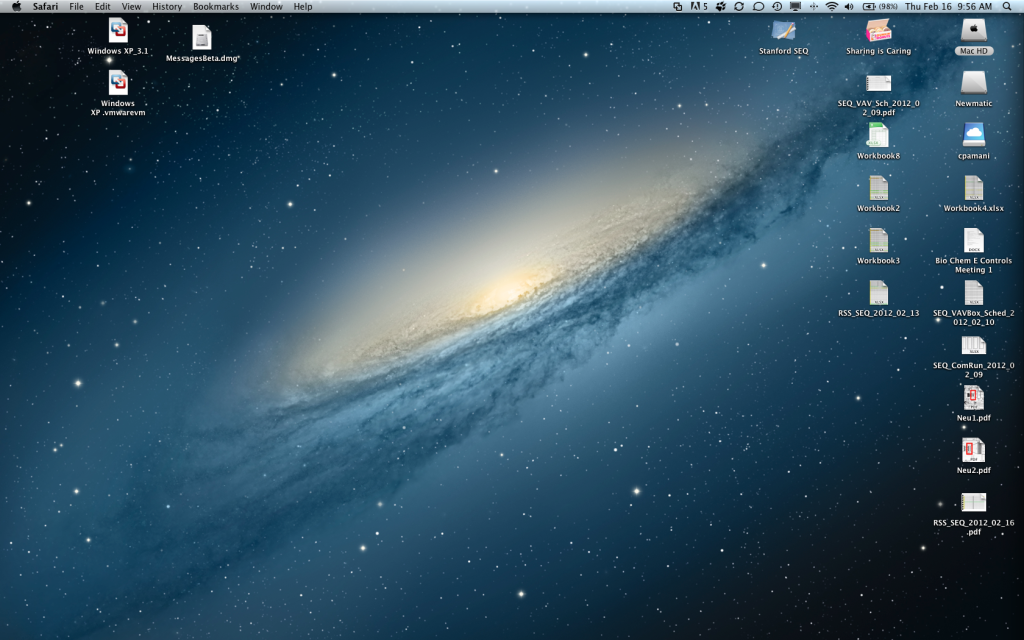This screenshot has height=640, width=1024.
Task: Select the Neu1.pdf file icon
Action: coord(974,397)
